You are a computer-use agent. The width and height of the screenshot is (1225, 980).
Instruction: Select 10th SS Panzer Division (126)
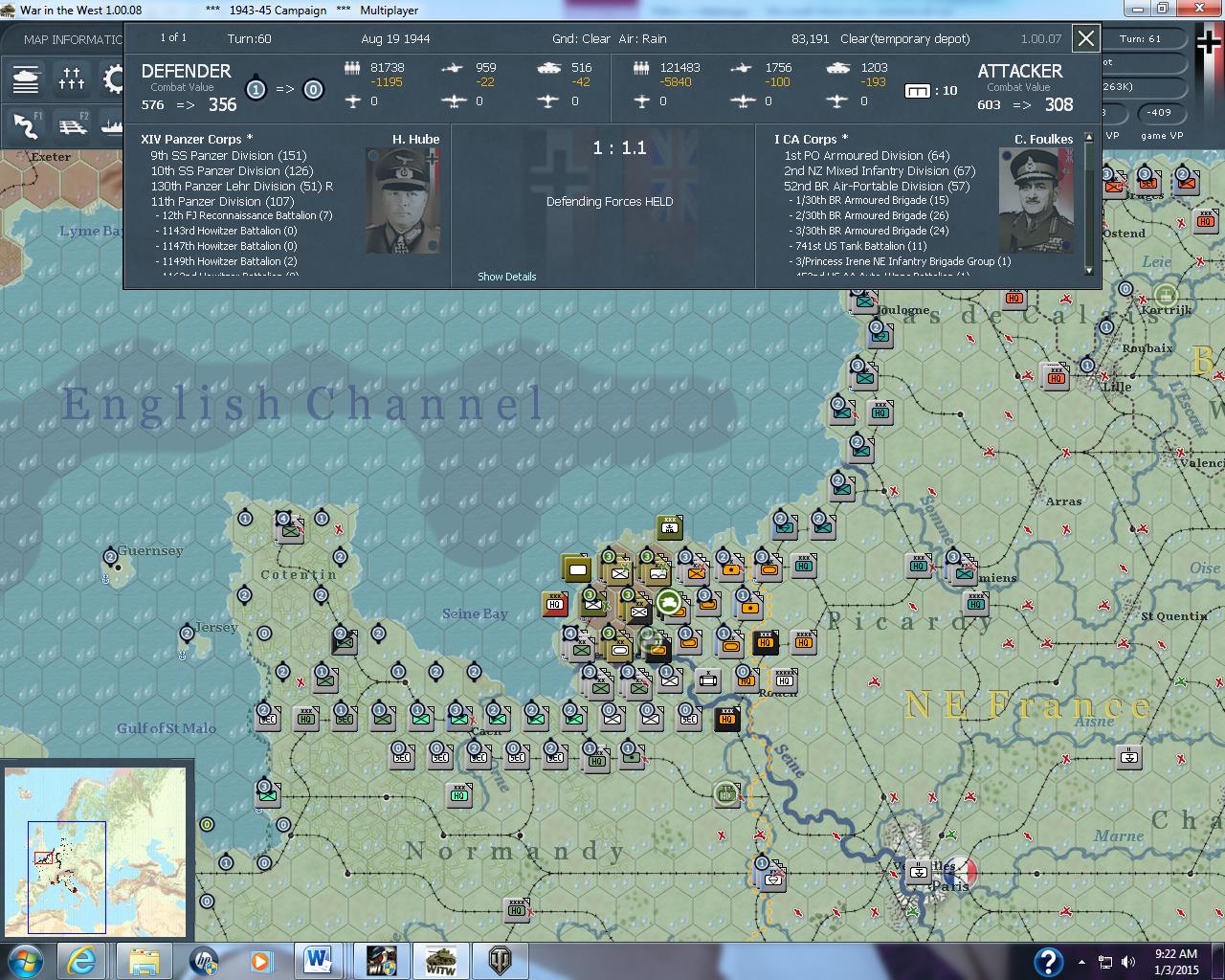tap(232, 170)
